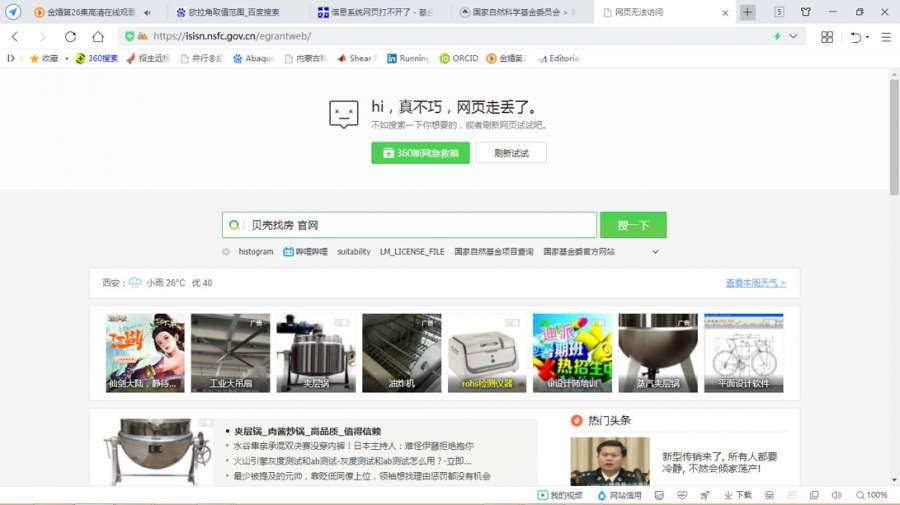
Task: Open the extensions grid icon in toolbar
Action: [827, 36]
